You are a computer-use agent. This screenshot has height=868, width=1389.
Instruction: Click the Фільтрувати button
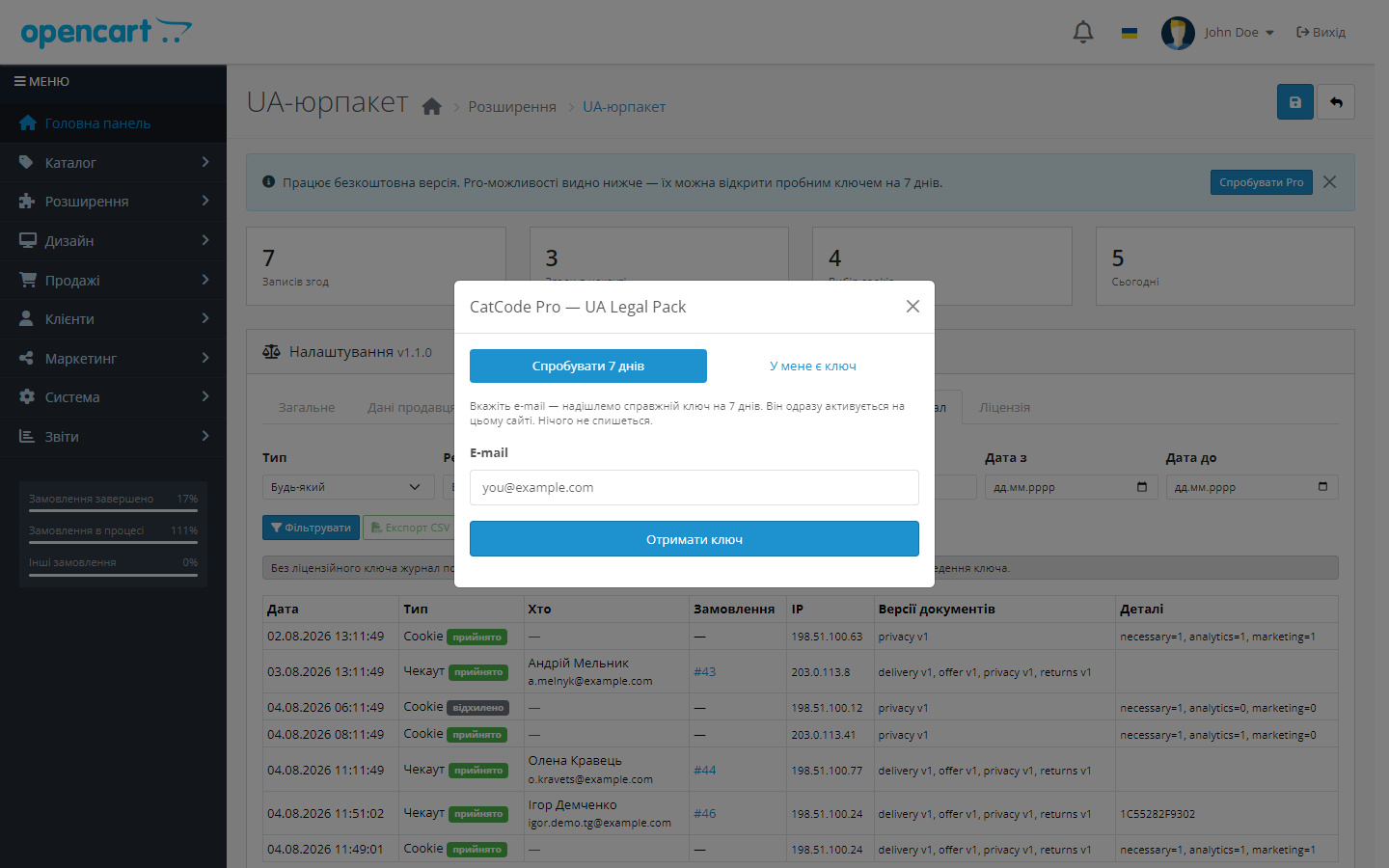[311, 528]
